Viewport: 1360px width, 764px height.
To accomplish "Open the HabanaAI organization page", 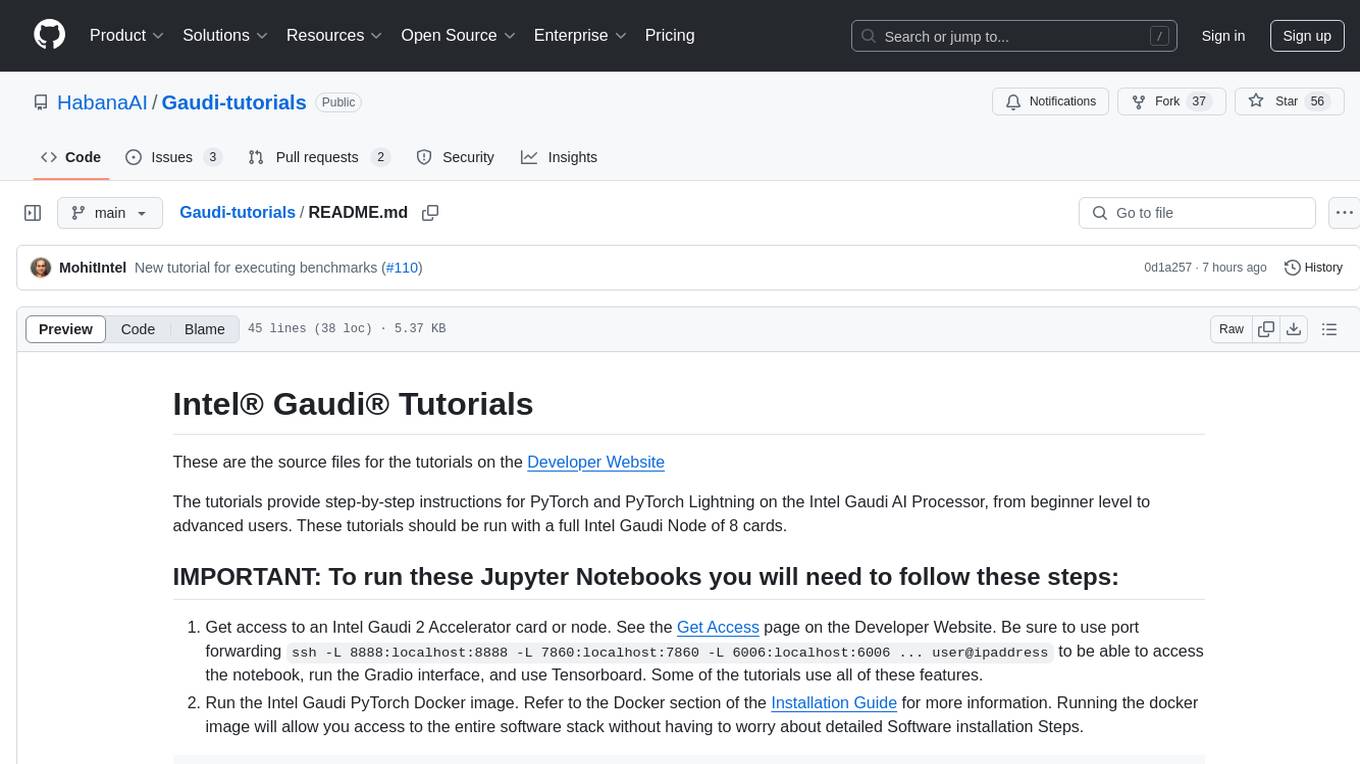I will [x=102, y=102].
